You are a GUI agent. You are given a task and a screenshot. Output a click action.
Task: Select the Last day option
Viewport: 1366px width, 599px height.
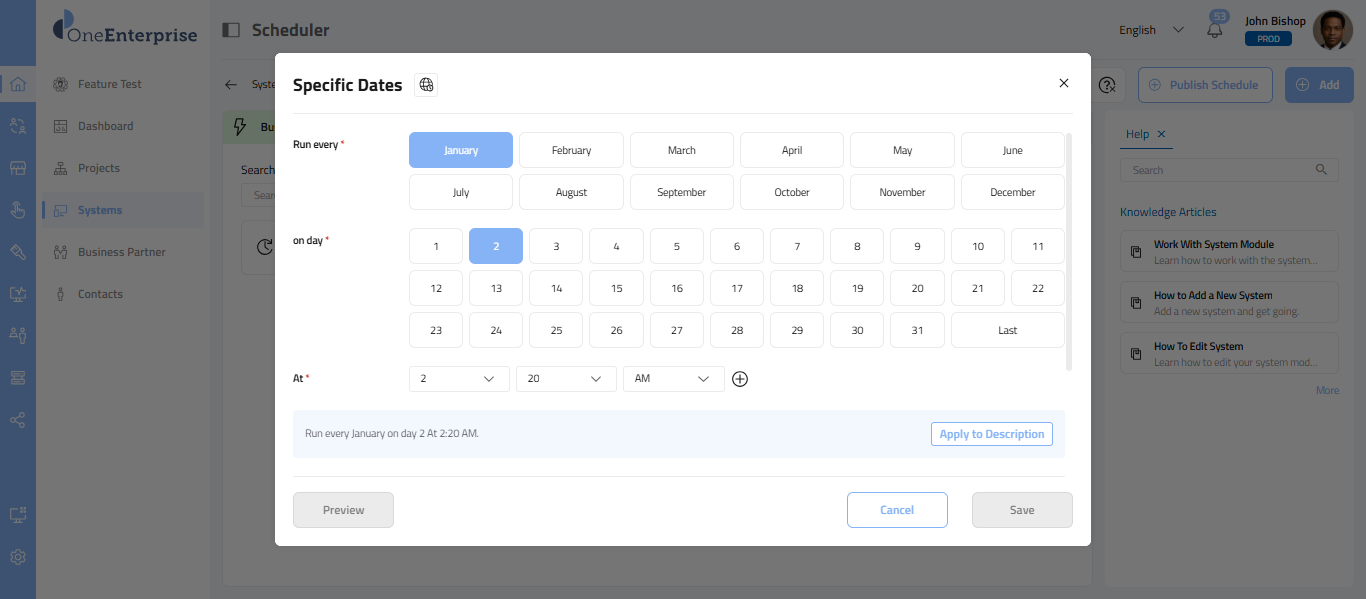[x=1007, y=330]
